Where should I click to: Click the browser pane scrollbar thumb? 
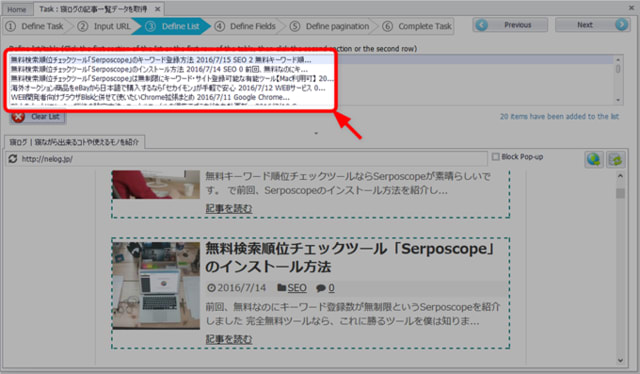pos(620,193)
